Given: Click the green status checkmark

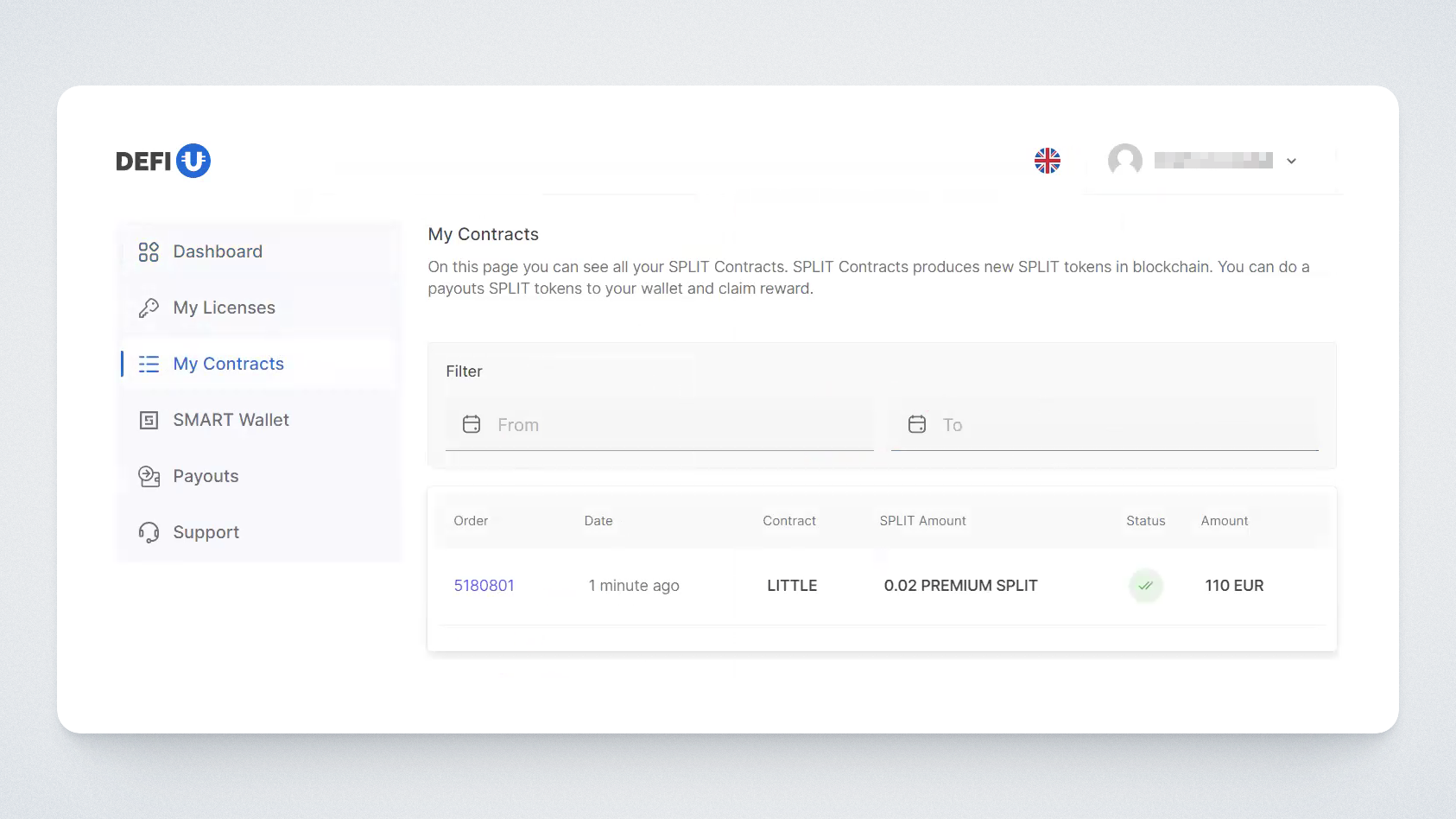Looking at the screenshot, I should pyautogui.click(x=1145, y=586).
